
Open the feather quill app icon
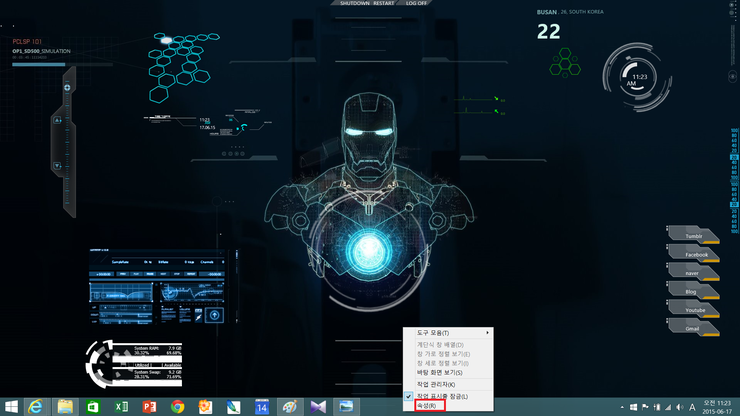tap(234, 407)
